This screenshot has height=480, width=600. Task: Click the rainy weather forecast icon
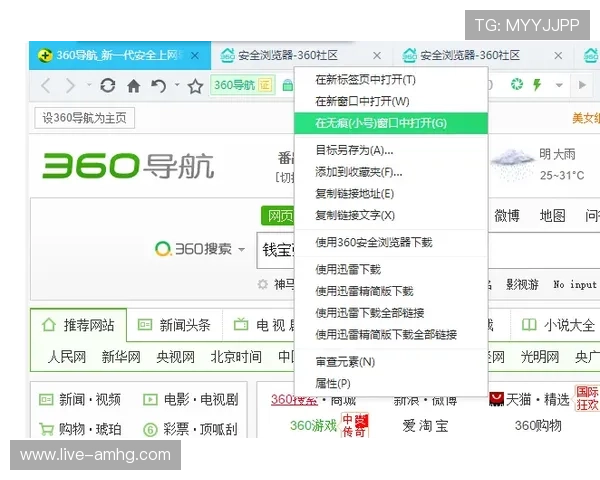[x=513, y=164]
